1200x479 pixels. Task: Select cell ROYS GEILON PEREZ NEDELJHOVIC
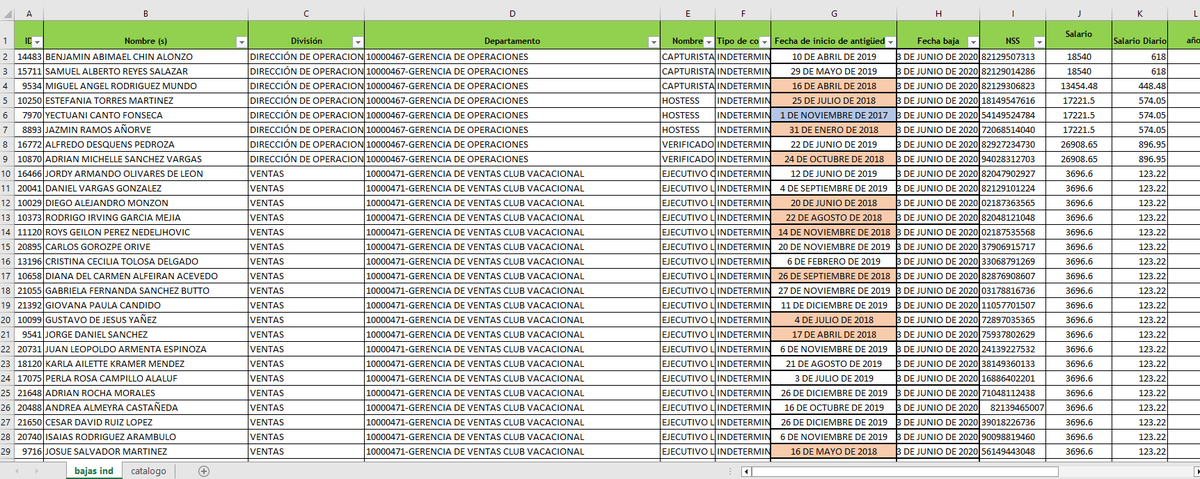point(146,232)
